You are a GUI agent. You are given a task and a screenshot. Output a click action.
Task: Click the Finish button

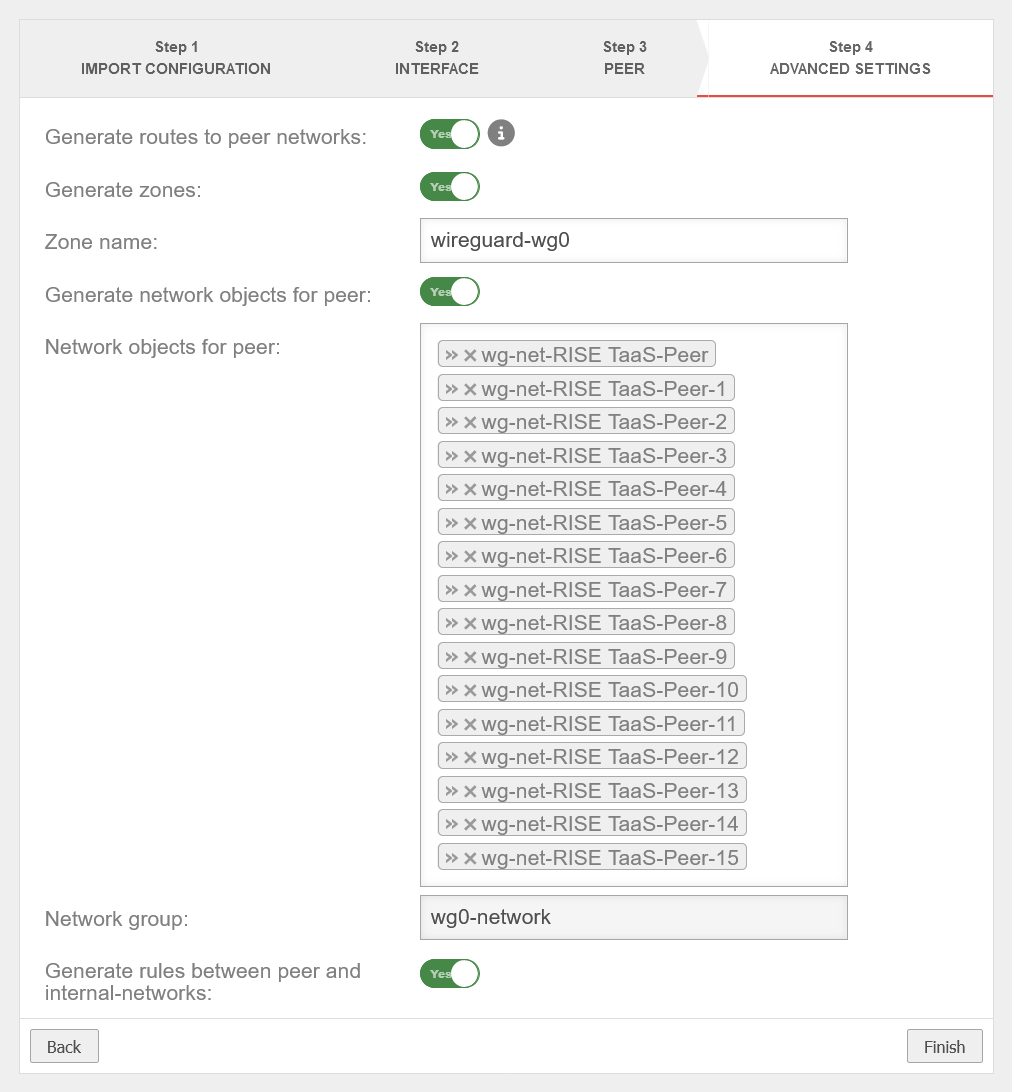pyautogui.click(x=944, y=1047)
